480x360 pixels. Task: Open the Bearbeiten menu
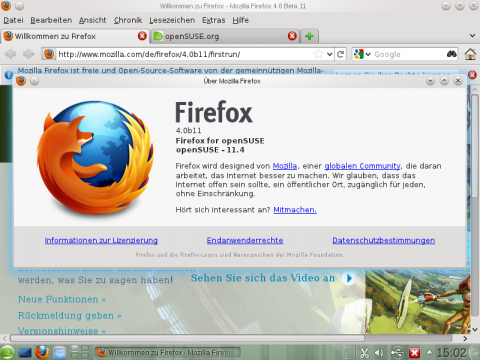click(x=51, y=20)
